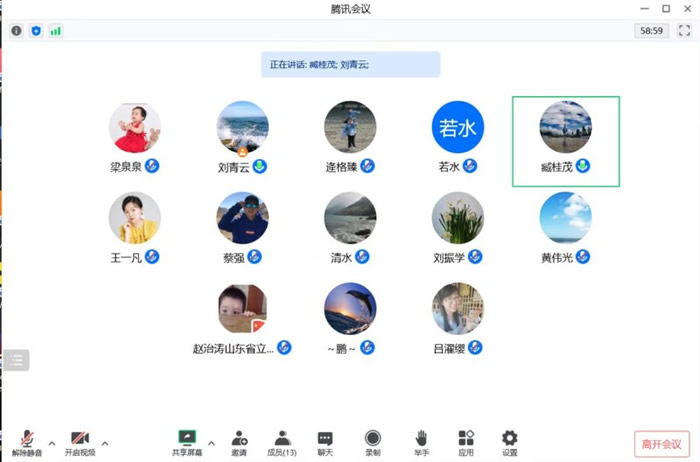Check the green network signal icon
Viewport: 700px width, 462px height.
pyautogui.click(x=55, y=31)
